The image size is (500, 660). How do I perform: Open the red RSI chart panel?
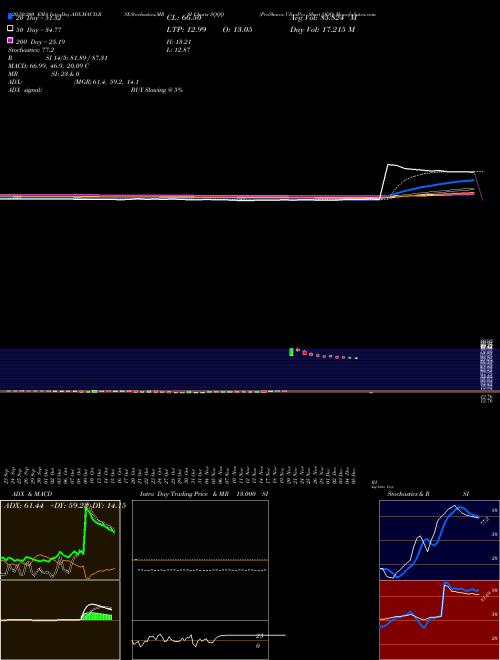tap(439, 620)
